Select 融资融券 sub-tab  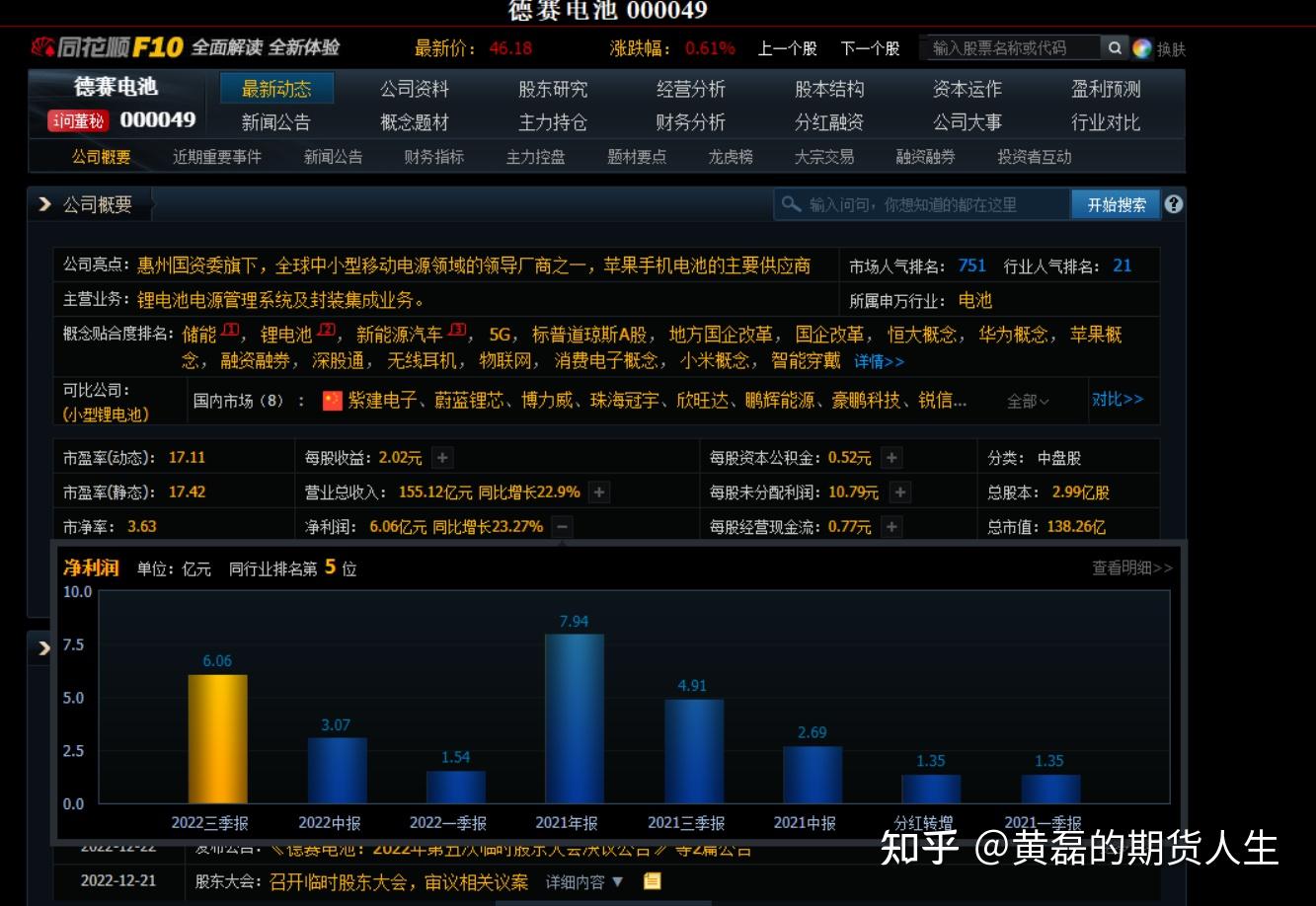[x=926, y=157]
